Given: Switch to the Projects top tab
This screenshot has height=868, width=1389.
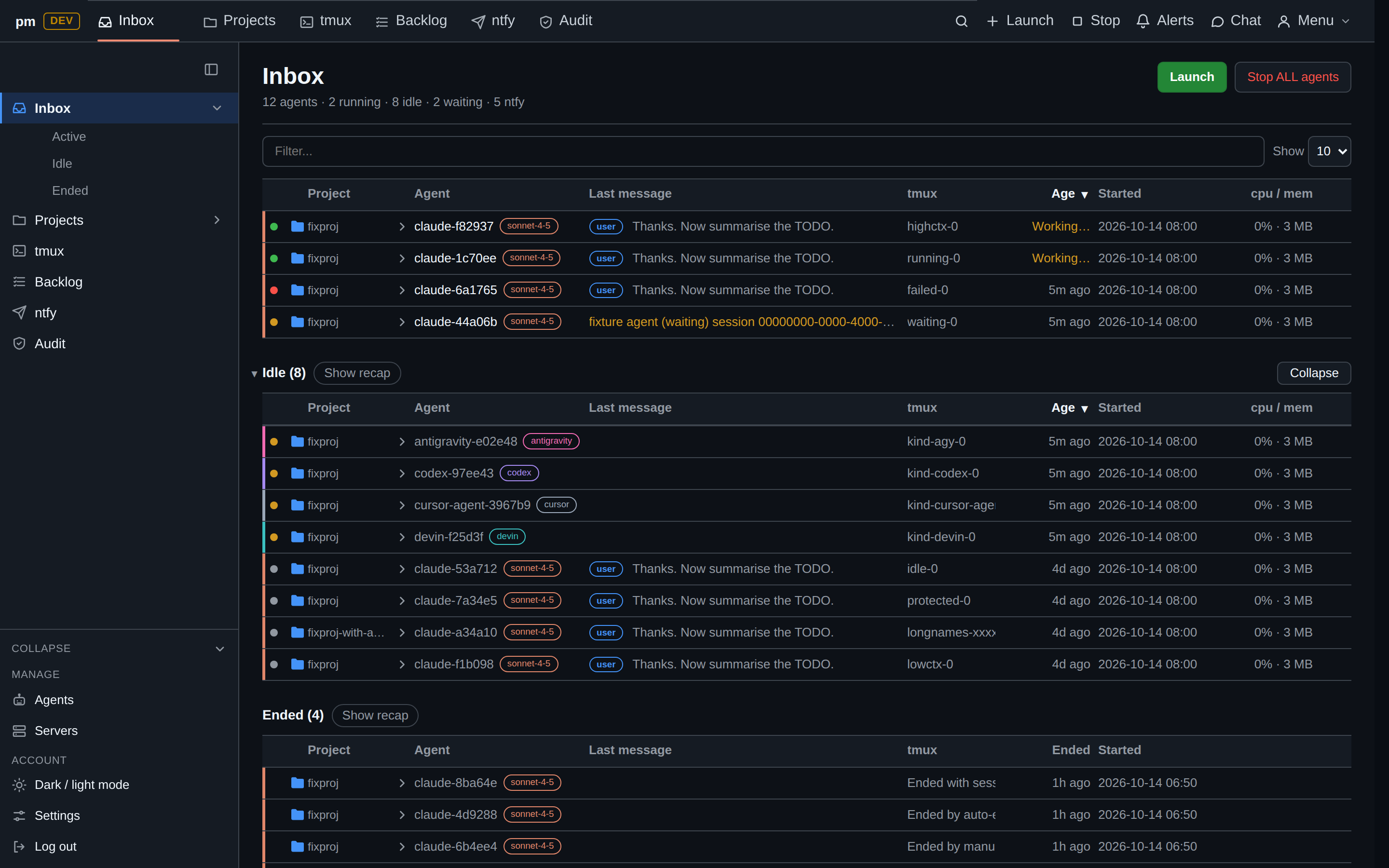Looking at the screenshot, I should [240, 21].
